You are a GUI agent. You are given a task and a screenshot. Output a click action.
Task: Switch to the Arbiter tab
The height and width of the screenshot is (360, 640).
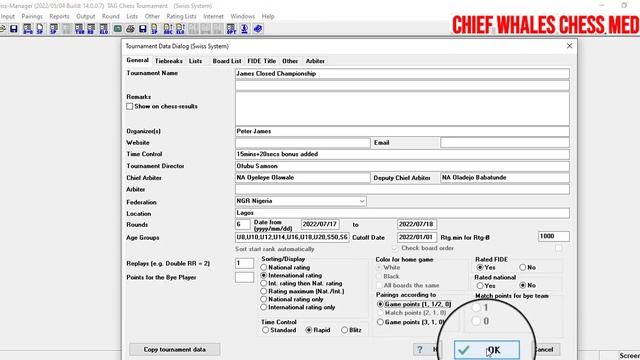point(315,61)
